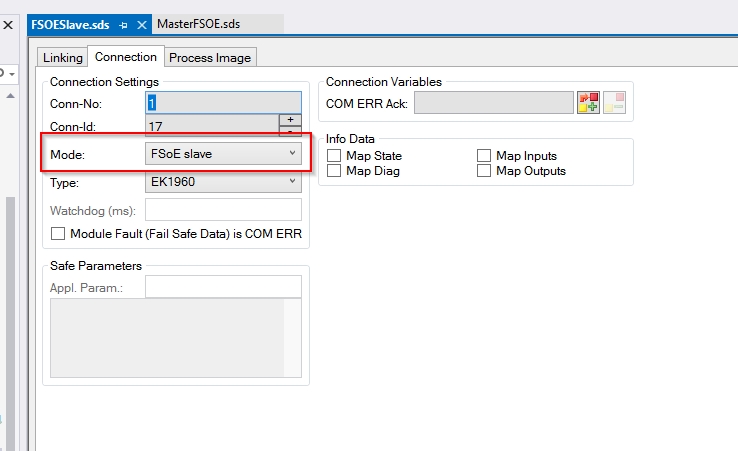The width and height of the screenshot is (738, 451).
Task: Switch to the Linking tab
Action: pos(63,57)
